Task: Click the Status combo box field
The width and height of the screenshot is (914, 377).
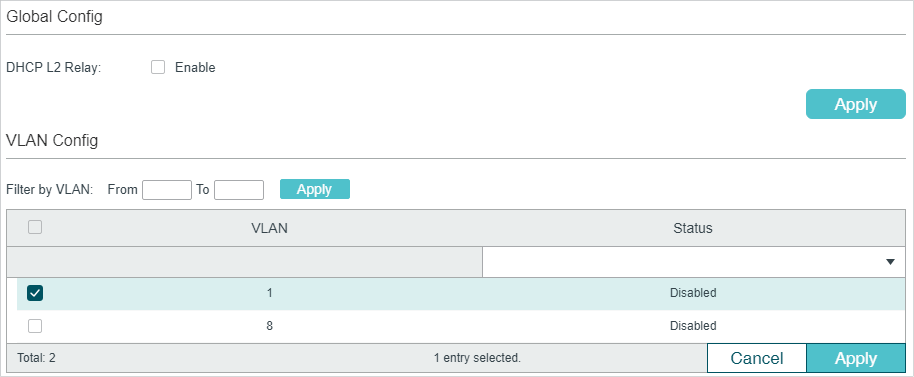Action: pos(694,262)
